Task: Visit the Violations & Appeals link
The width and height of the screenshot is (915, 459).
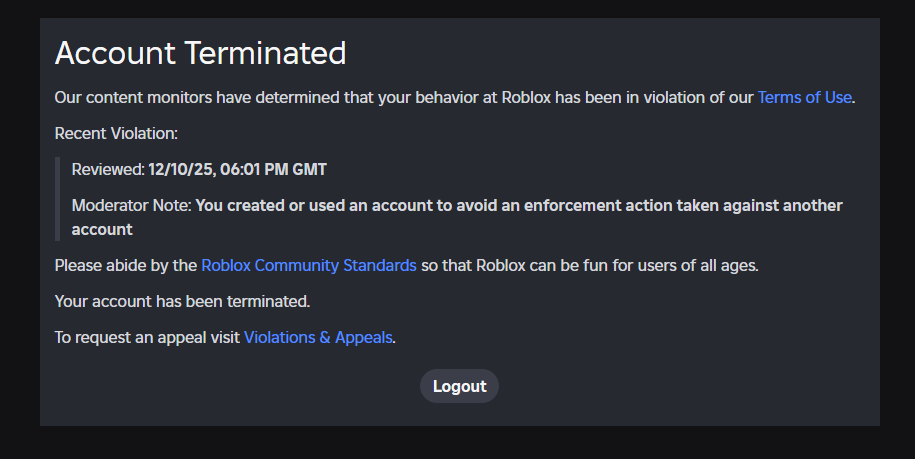Action: 318,338
